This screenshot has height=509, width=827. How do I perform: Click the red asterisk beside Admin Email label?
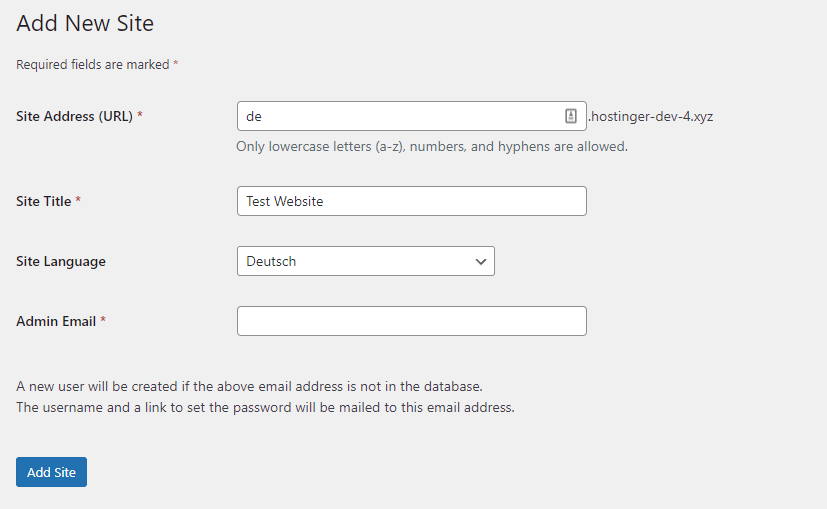(103, 320)
